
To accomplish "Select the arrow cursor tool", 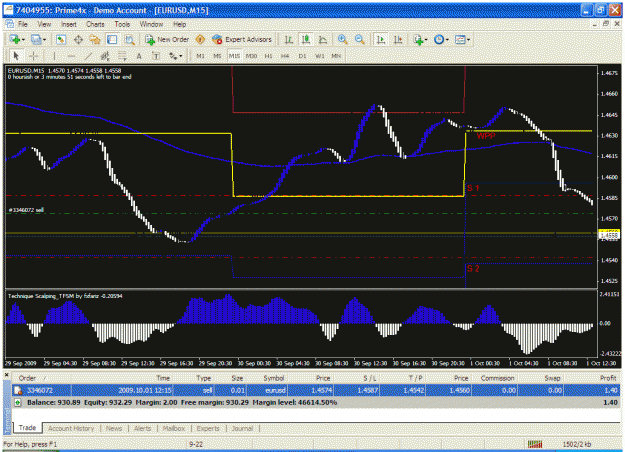I will pos(16,56).
